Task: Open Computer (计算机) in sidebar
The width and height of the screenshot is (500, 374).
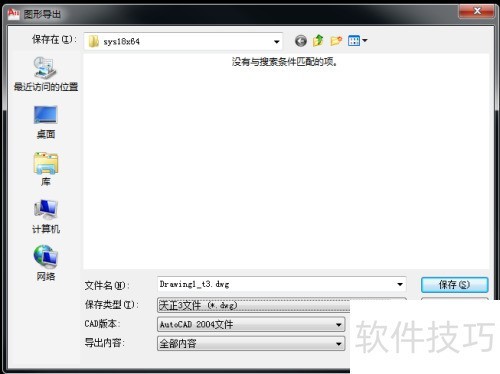Action: point(46,216)
